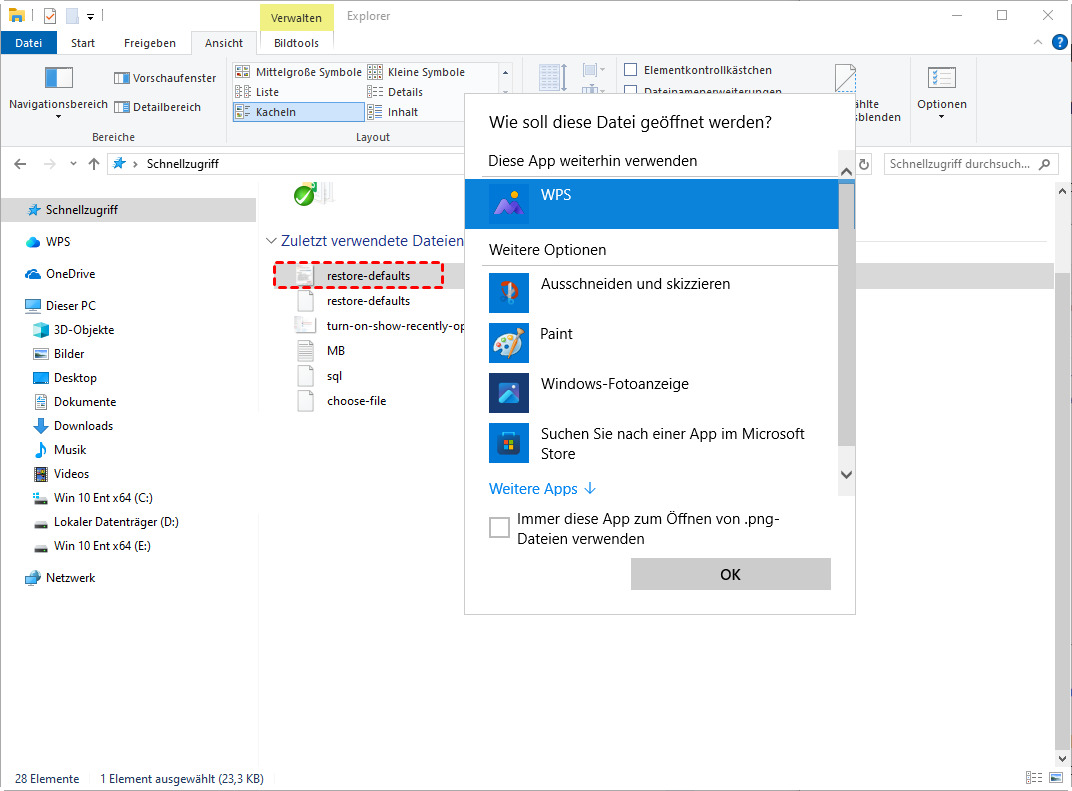Switch to large thumbnails view in status bar

point(1056,778)
